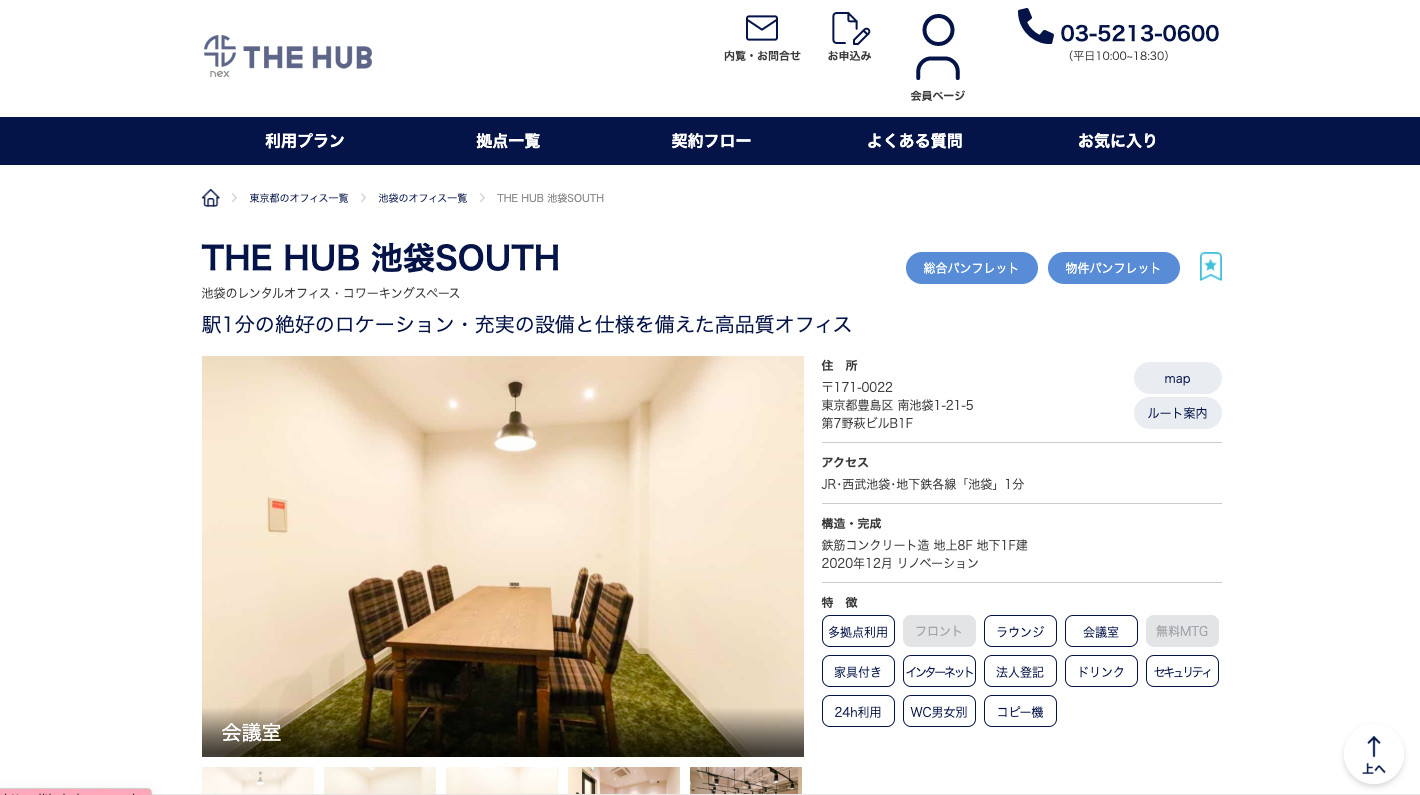The image size is (1420, 795).
Task: Go home via breadcrumb house icon
Action: (211, 198)
